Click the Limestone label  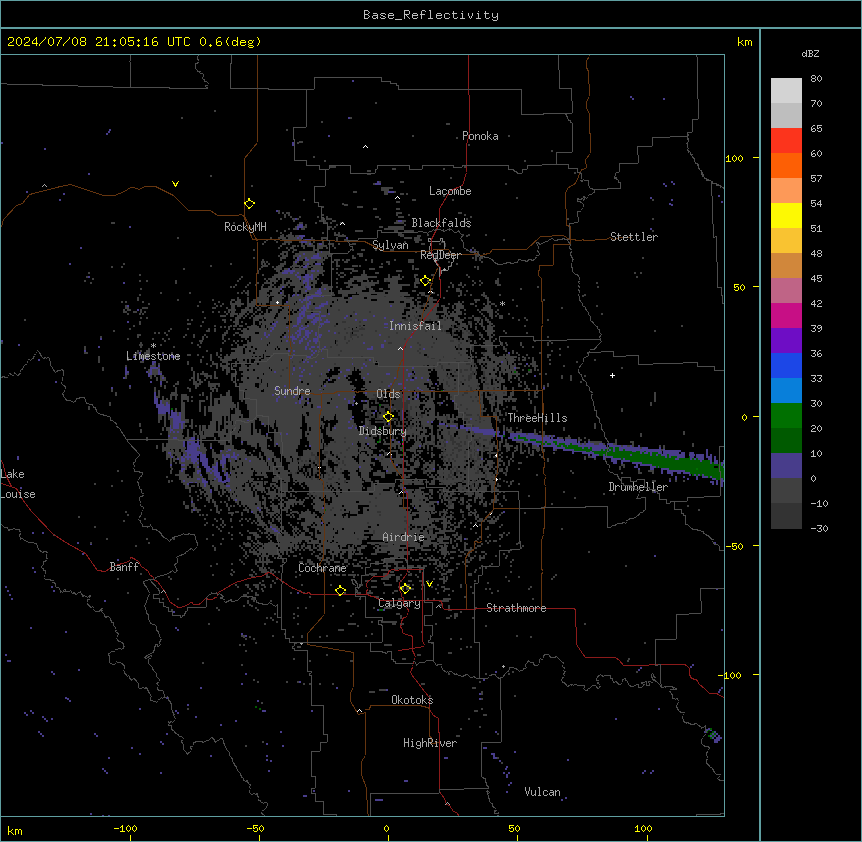(x=153, y=356)
